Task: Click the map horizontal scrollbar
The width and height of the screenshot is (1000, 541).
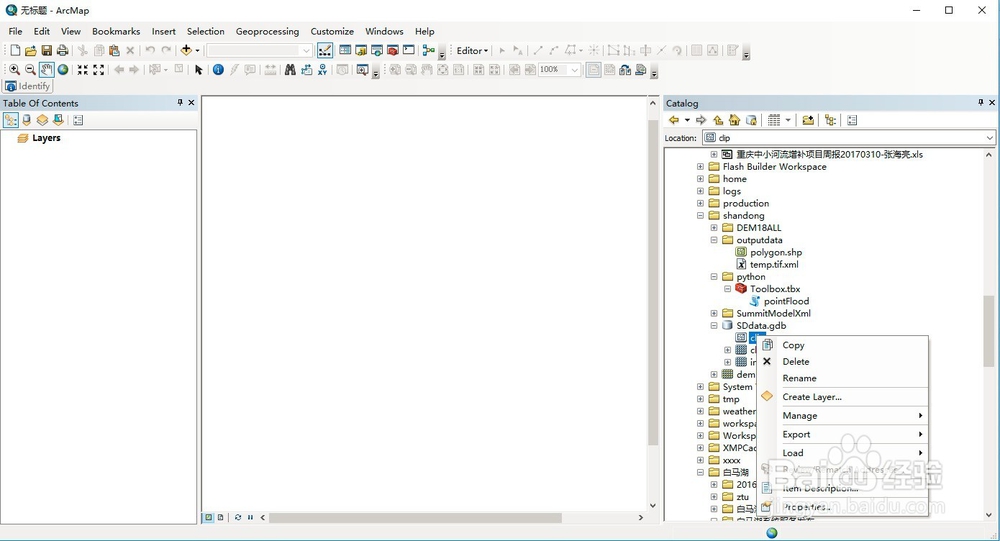Action: (x=415, y=517)
